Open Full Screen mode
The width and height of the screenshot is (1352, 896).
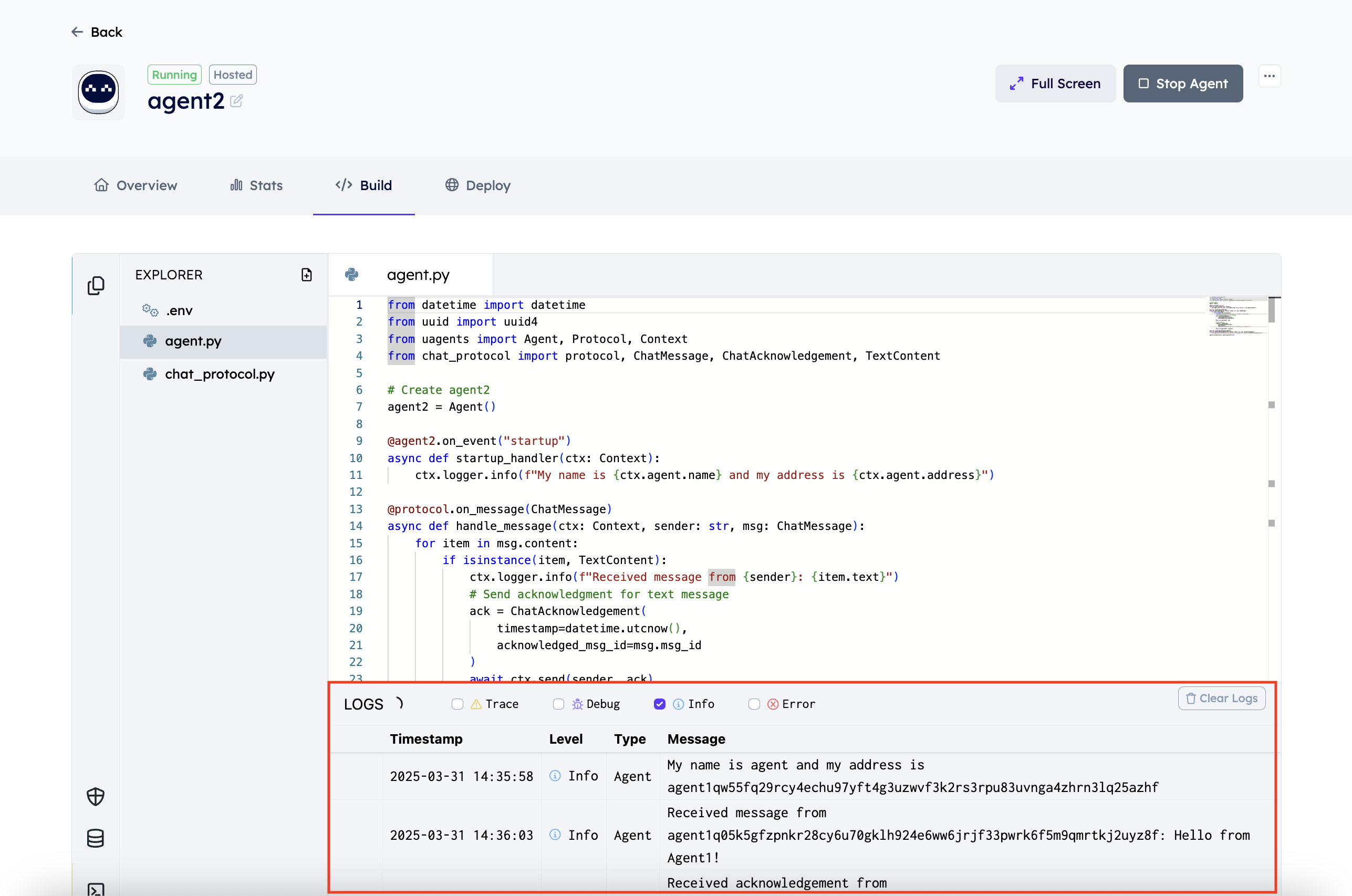pyautogui.click(x=1055, y=84)
